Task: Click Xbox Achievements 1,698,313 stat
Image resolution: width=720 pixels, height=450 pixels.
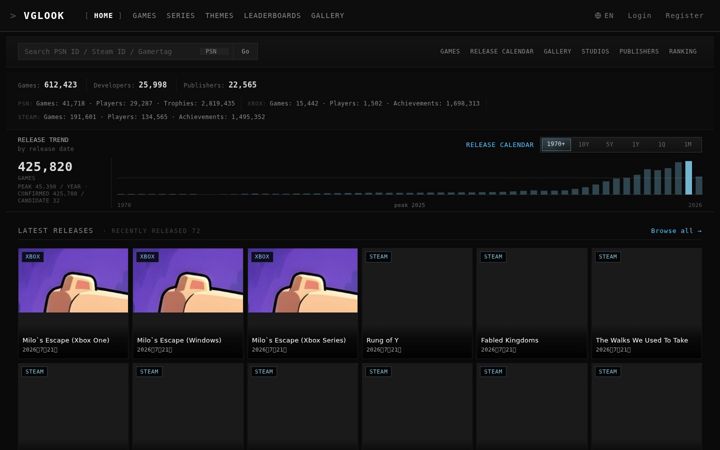Action: (x=436, y=103)
